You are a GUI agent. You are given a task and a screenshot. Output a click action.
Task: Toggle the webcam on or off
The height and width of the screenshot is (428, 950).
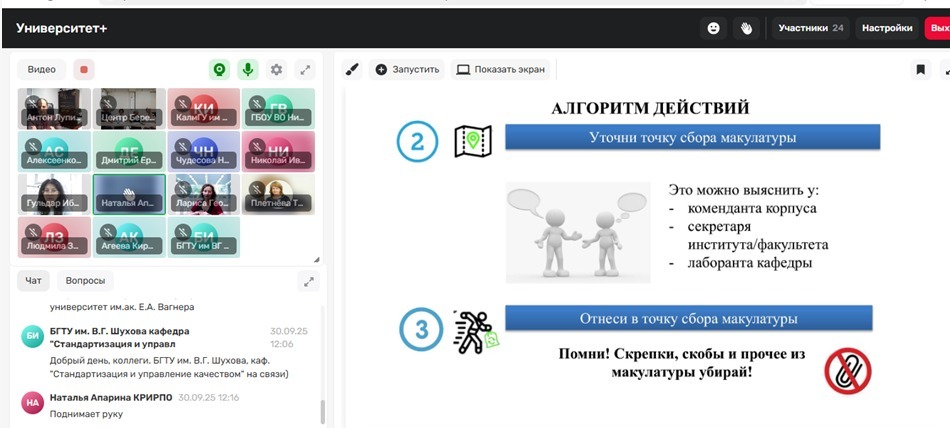pos(219,70)
